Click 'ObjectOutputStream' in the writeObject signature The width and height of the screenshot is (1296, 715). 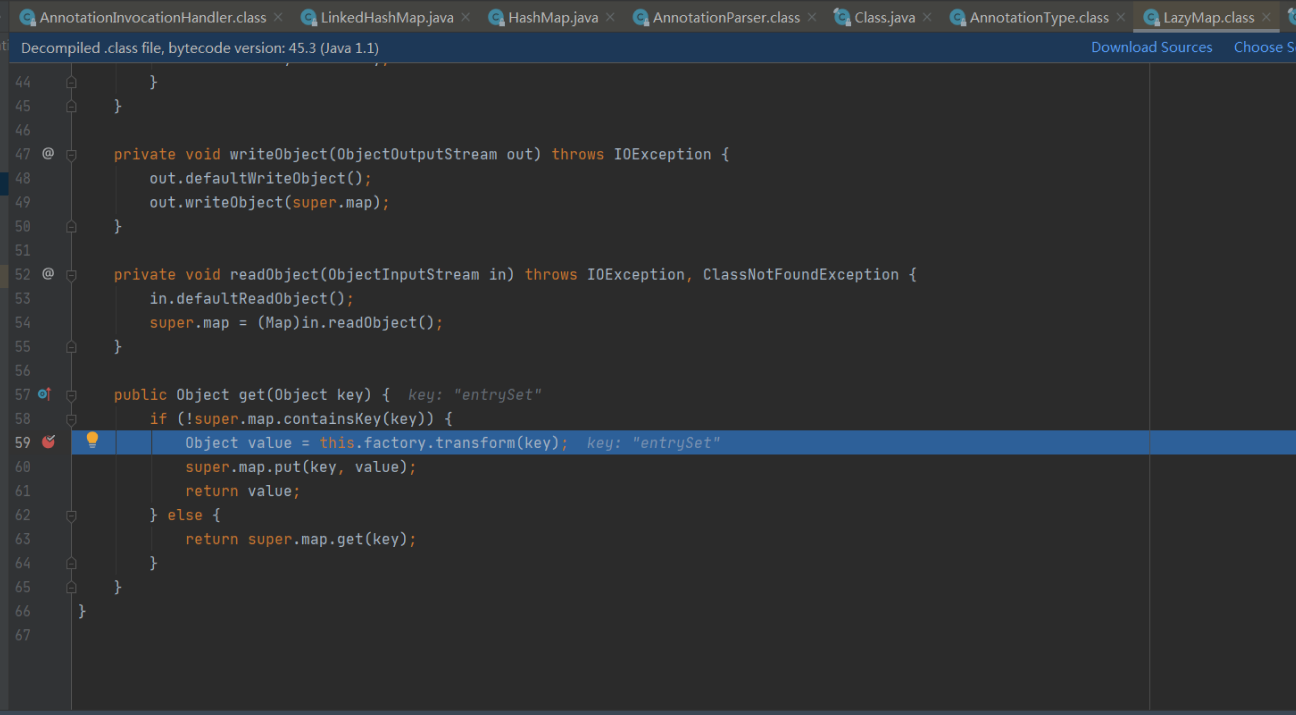tap(417, 154)
